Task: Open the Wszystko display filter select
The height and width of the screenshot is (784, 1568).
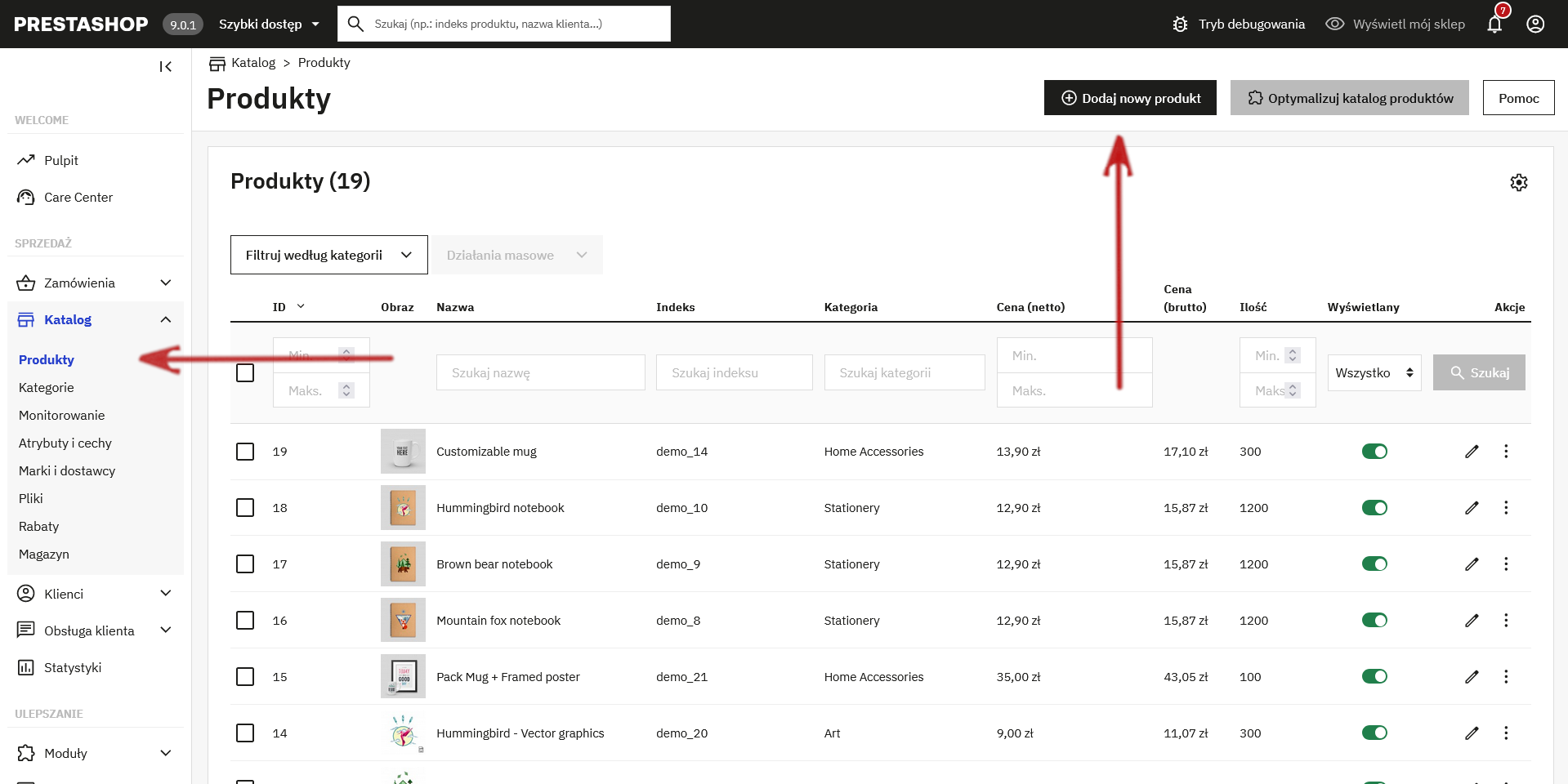Action: click(x=1374, y=373)
